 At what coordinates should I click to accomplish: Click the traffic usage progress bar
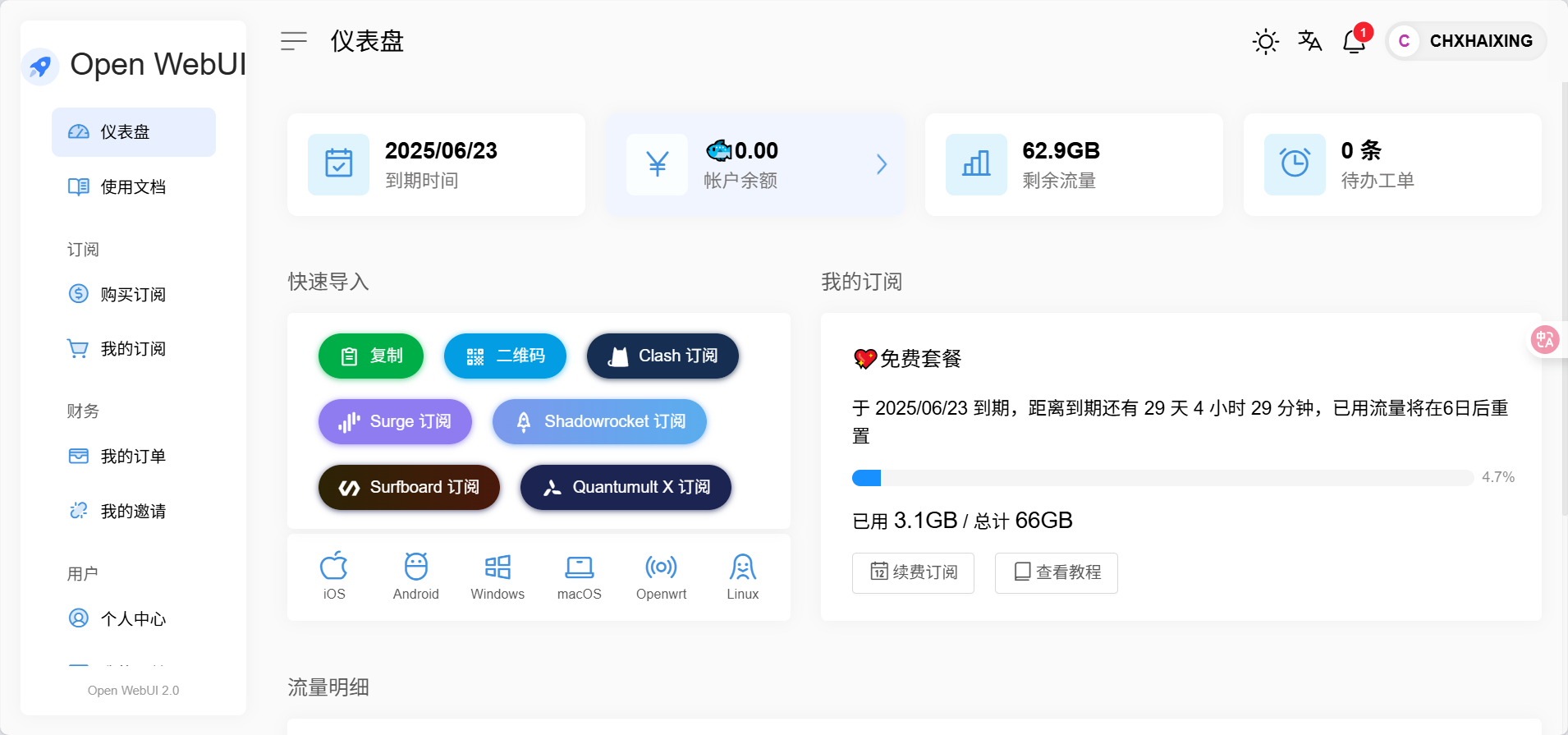1162,478
